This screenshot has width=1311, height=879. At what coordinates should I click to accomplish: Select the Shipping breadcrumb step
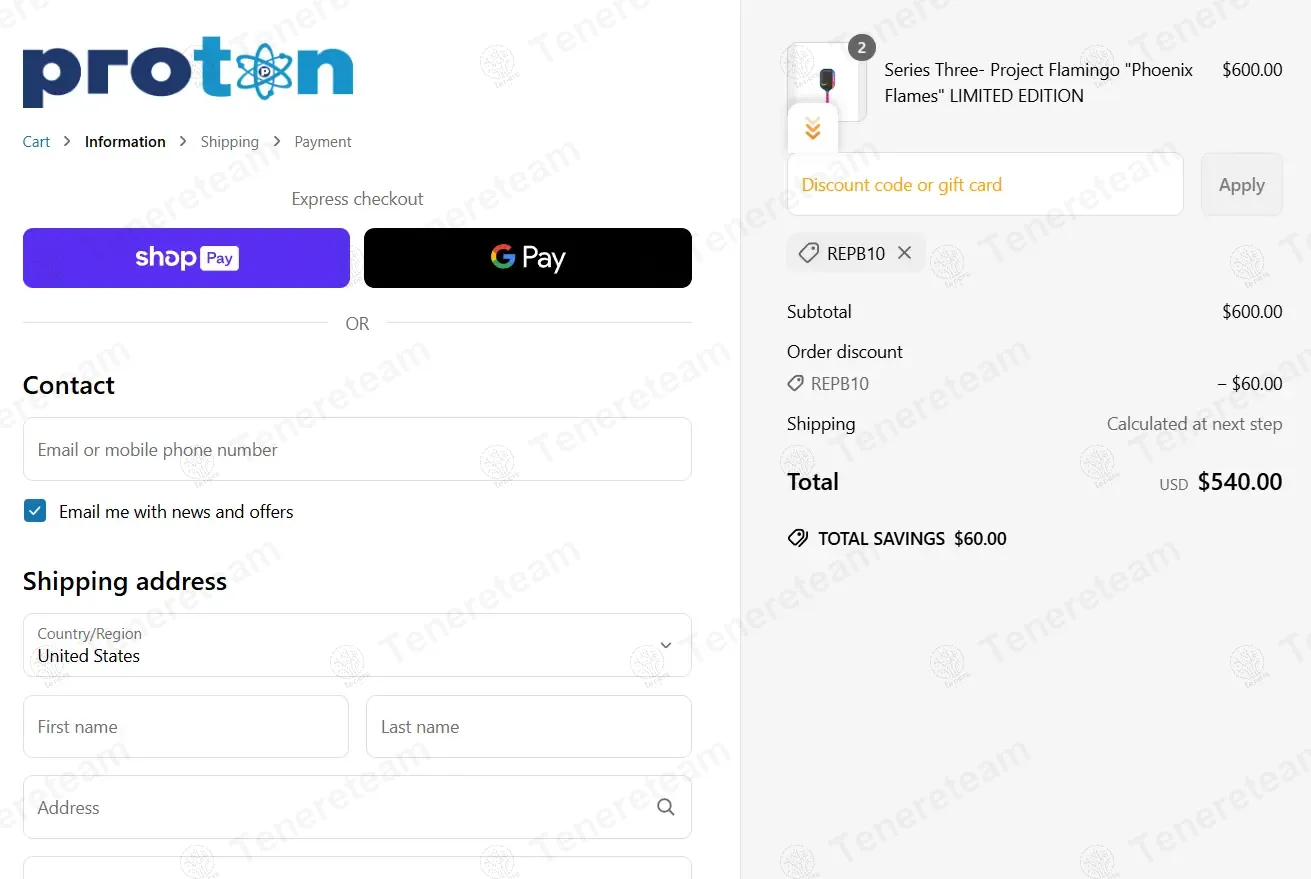(x=229, y=142)
